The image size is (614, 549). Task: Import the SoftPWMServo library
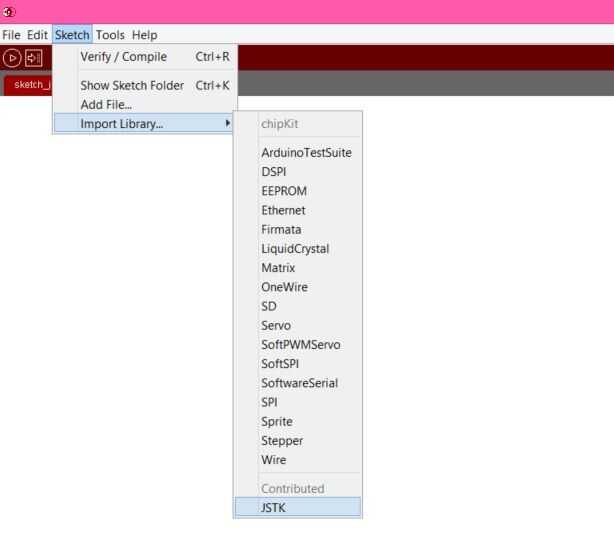click(298, 345)
